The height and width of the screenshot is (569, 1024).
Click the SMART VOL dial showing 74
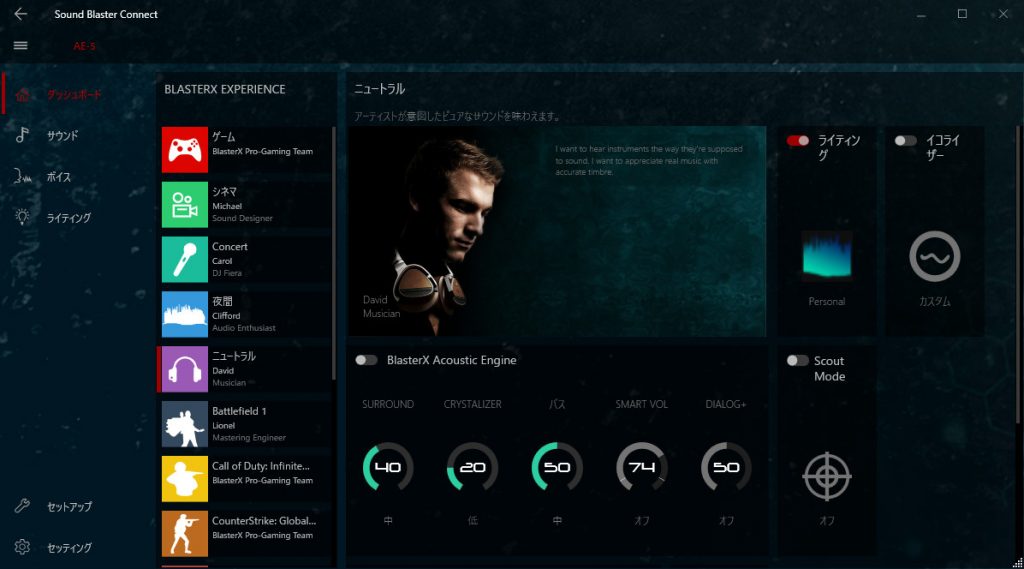[641, 467]
